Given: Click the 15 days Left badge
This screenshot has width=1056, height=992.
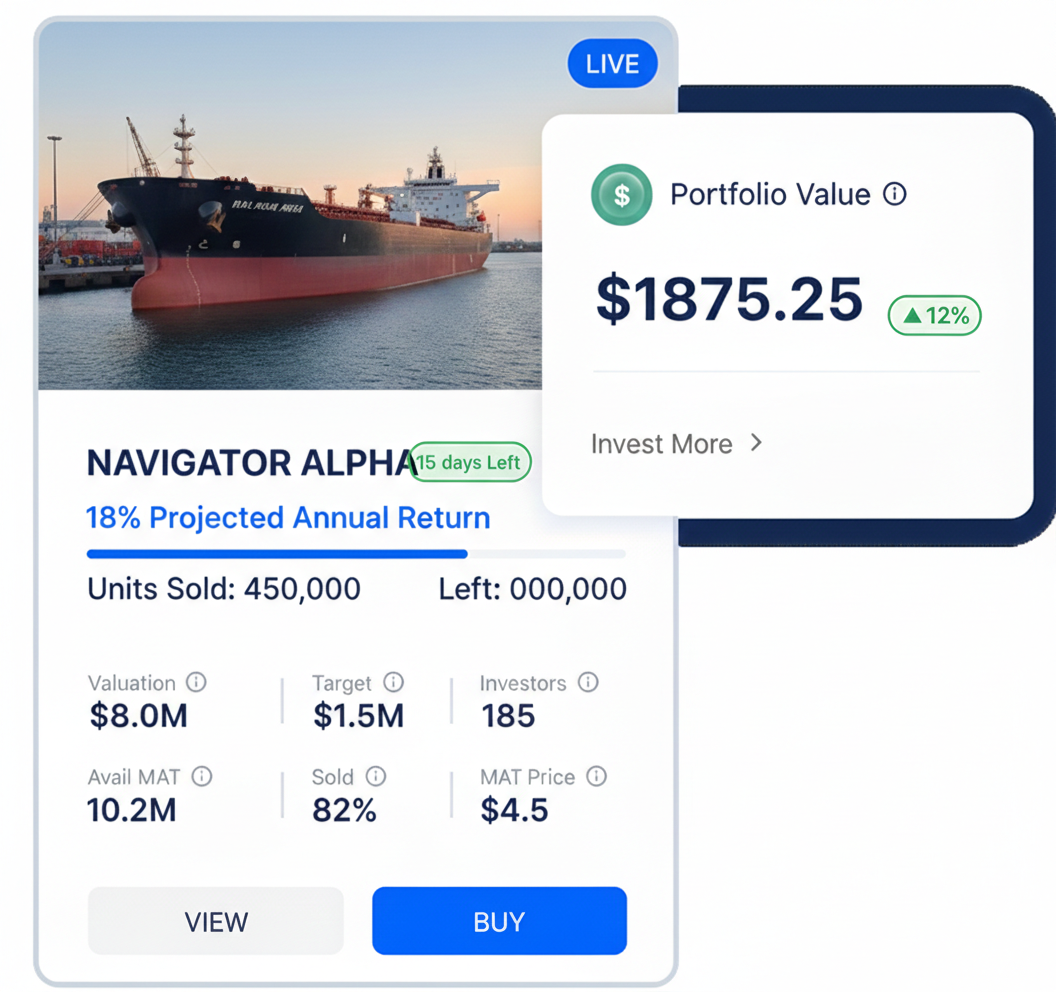Looking at the screenshot, I should coord(469,462).
